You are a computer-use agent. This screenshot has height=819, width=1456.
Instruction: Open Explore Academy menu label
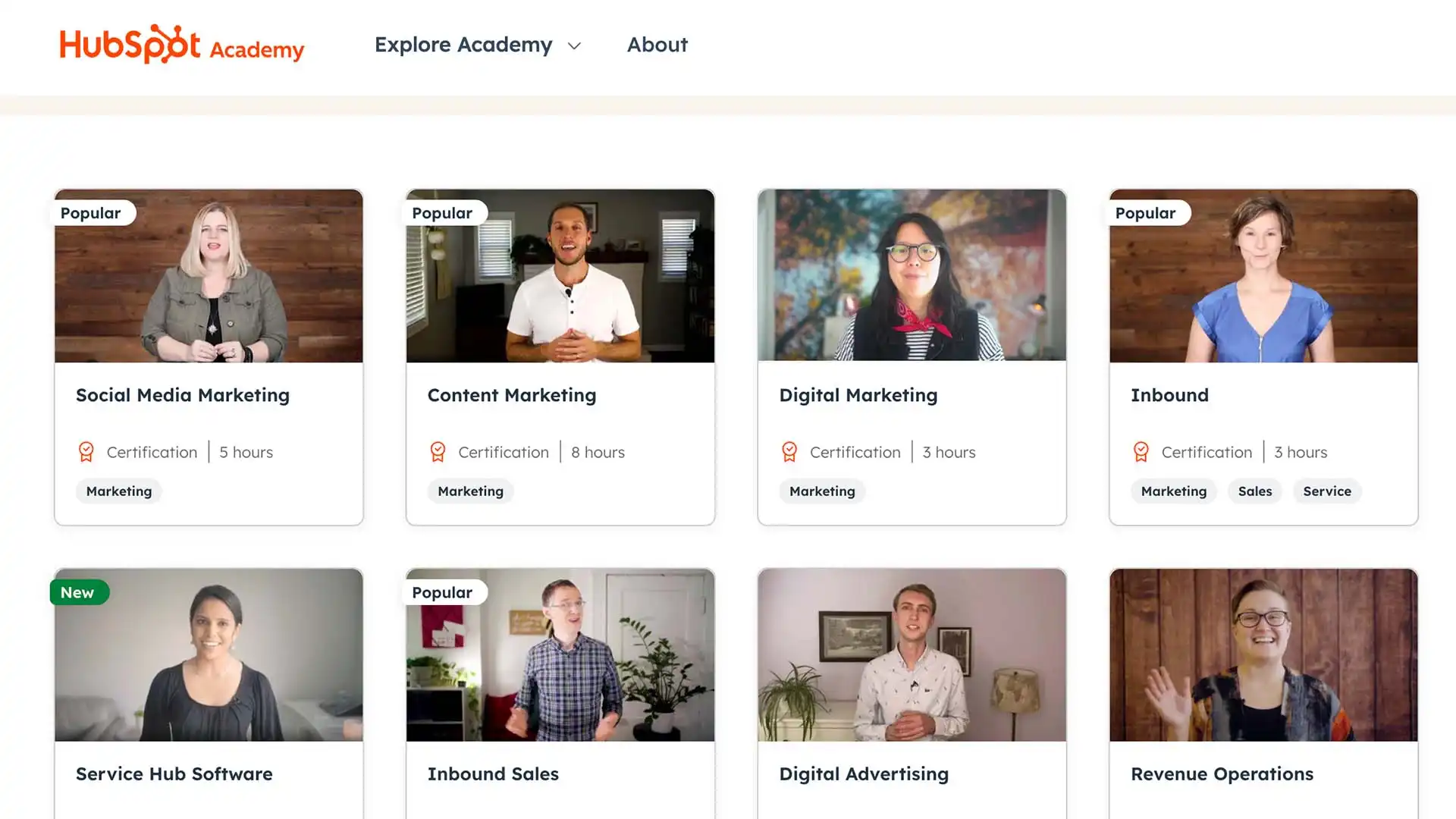pos(463,45)
